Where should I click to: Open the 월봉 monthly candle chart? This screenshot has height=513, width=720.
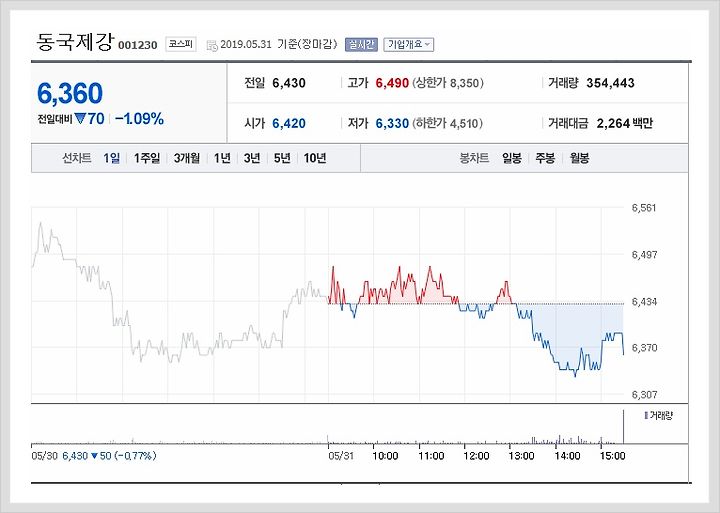[579, 158]
